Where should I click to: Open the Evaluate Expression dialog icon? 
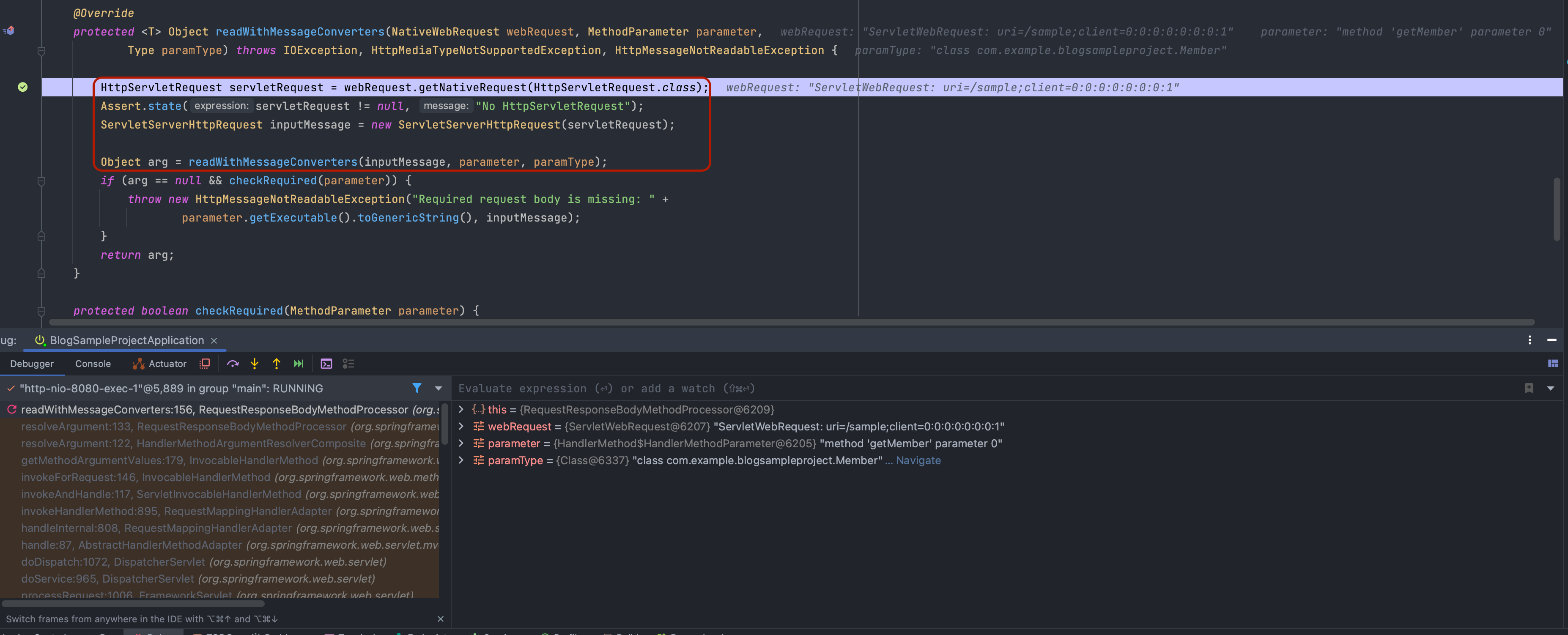point(326,364)
